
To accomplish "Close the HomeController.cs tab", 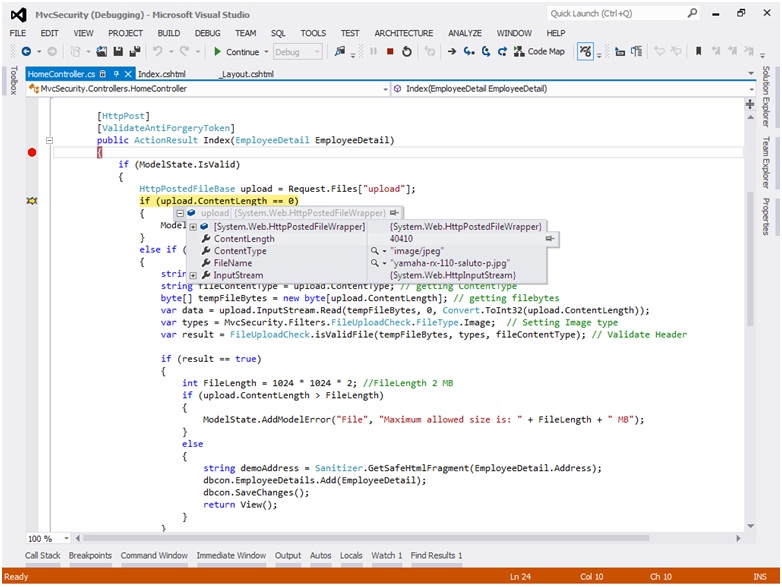I will 128,74.
